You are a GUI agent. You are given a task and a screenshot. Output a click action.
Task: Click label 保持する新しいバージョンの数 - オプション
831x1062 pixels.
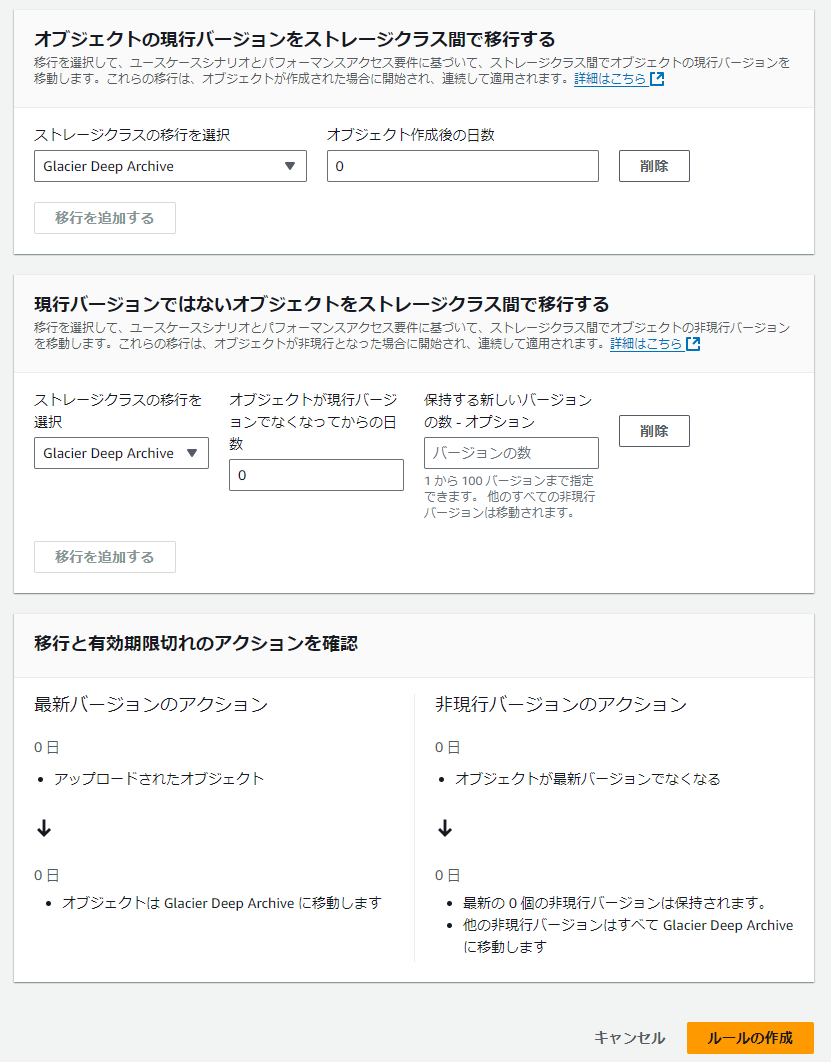[x=508, y=410]
